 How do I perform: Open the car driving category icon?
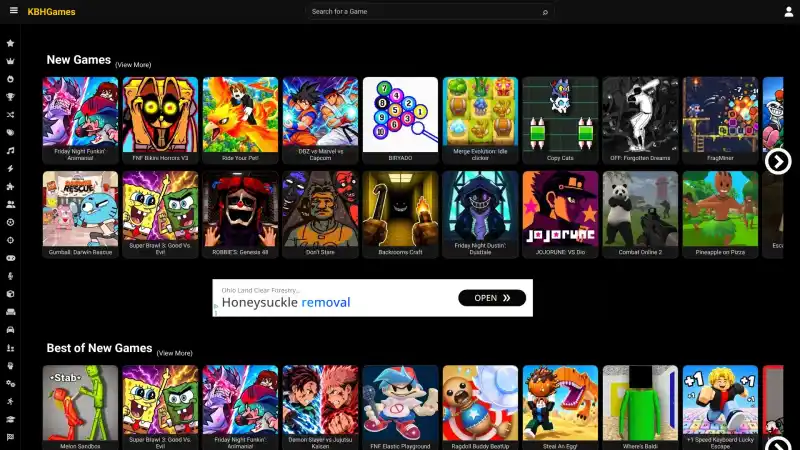pos(10,330)
